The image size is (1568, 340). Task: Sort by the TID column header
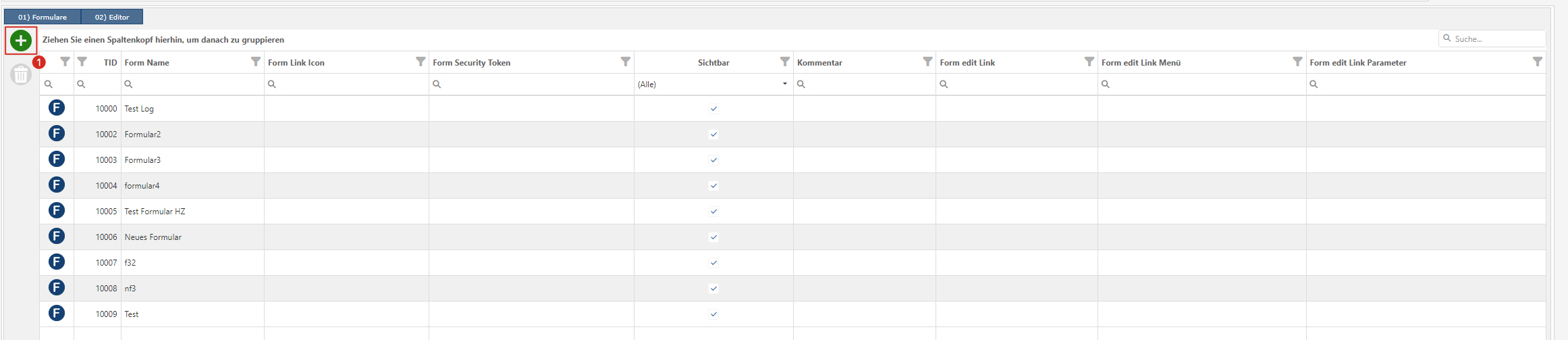coord(110,63)
